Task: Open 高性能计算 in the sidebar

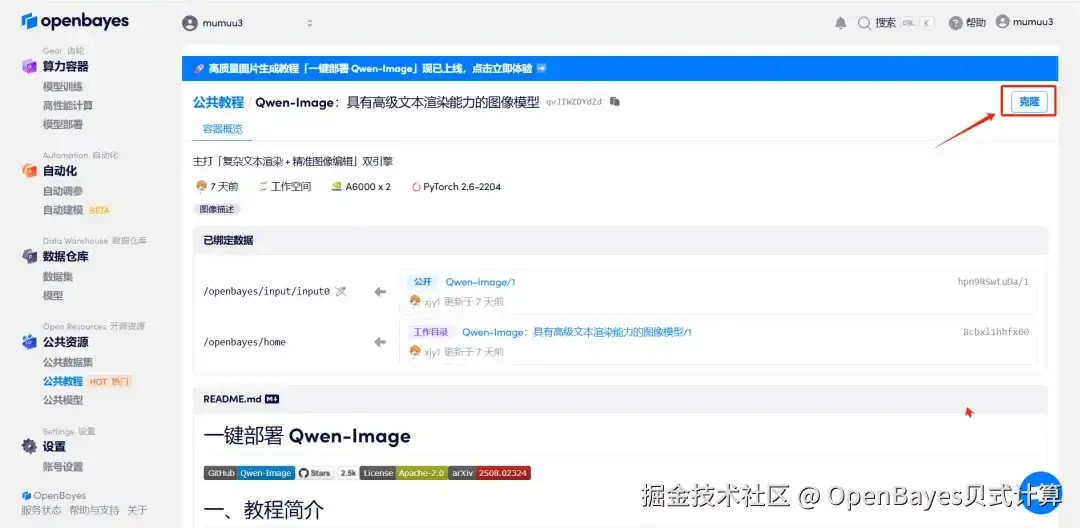Action: tap(68, 105)
